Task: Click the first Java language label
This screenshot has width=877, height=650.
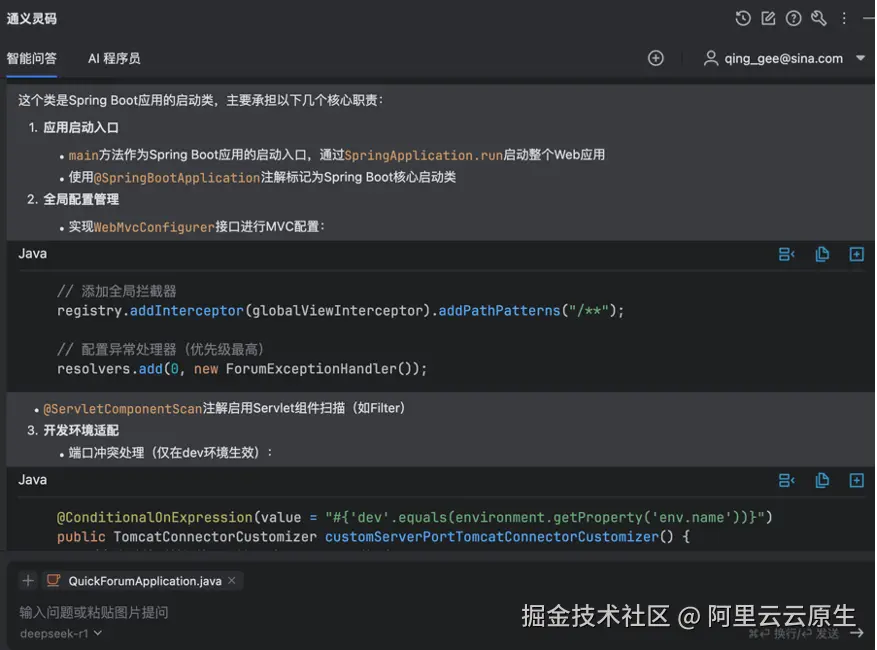Action: (x=32, y=254)
